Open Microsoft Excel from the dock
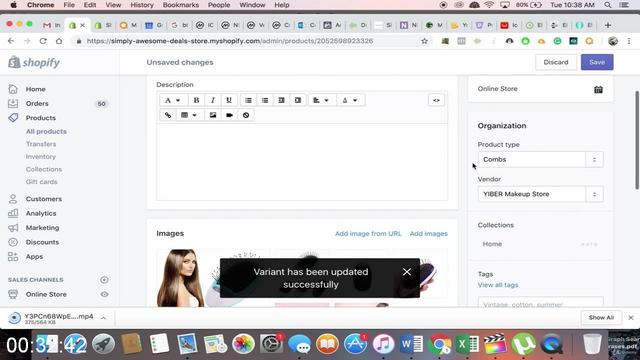 click(468, 344)
